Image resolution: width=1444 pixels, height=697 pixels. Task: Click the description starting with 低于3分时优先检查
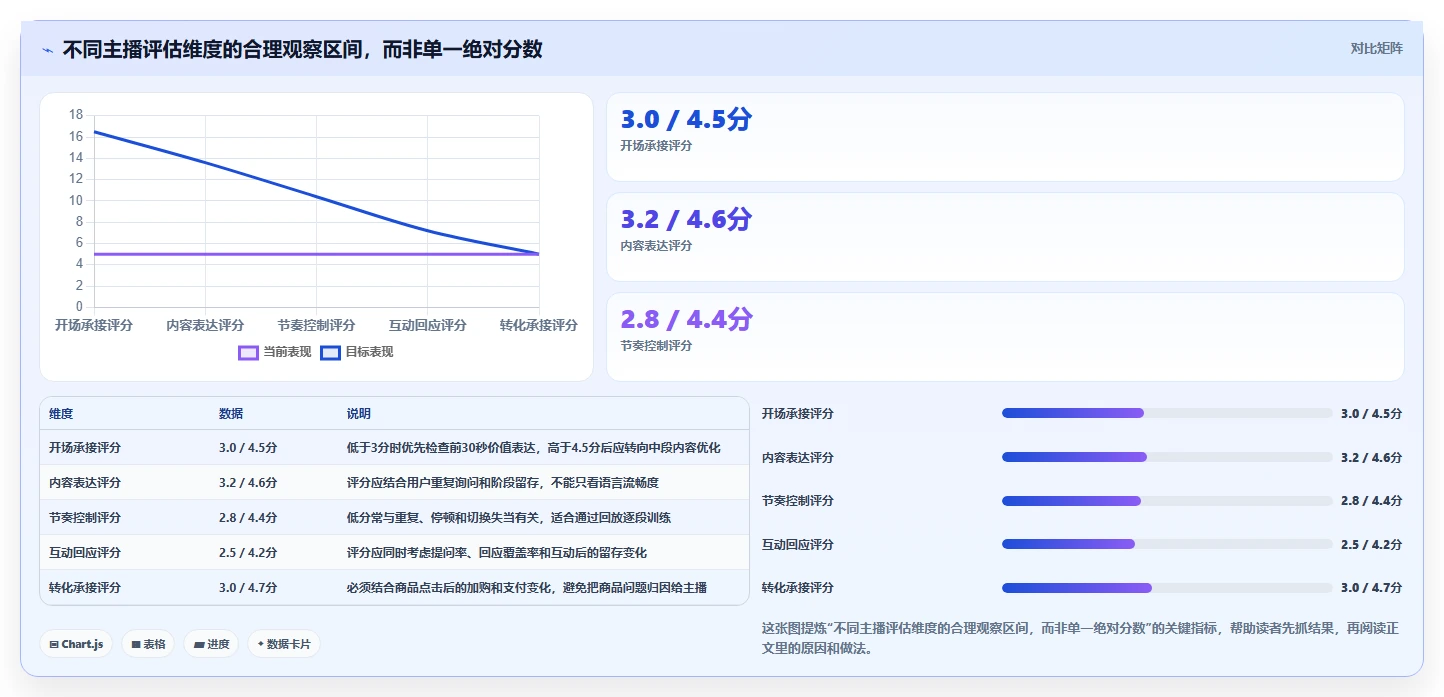[x=533, y=448]
